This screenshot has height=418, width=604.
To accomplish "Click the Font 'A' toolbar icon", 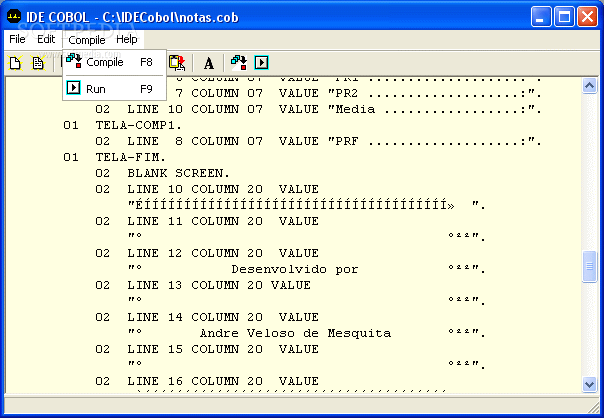I will pos(208,63).
